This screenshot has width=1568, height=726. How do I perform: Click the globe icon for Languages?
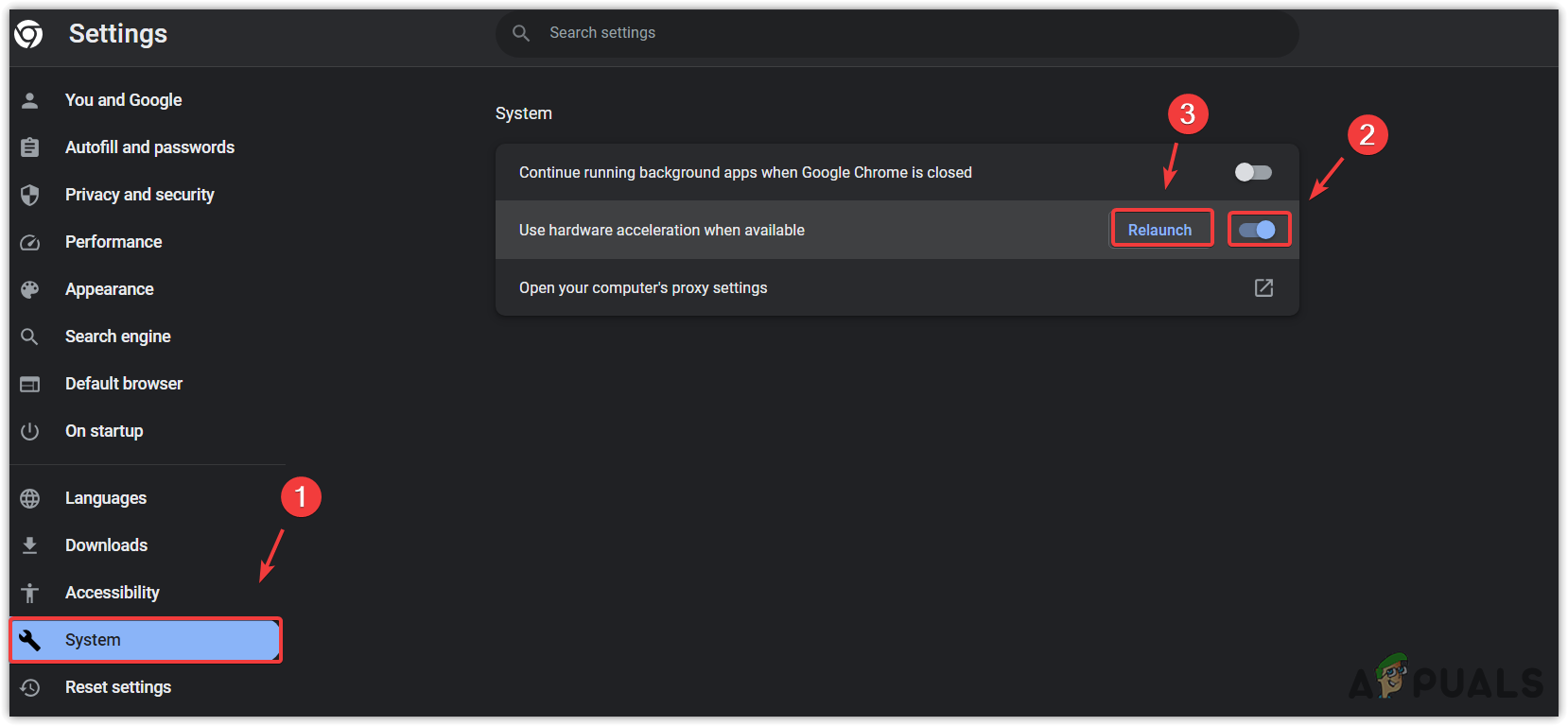pyautogui.click(x=30, y=498)
